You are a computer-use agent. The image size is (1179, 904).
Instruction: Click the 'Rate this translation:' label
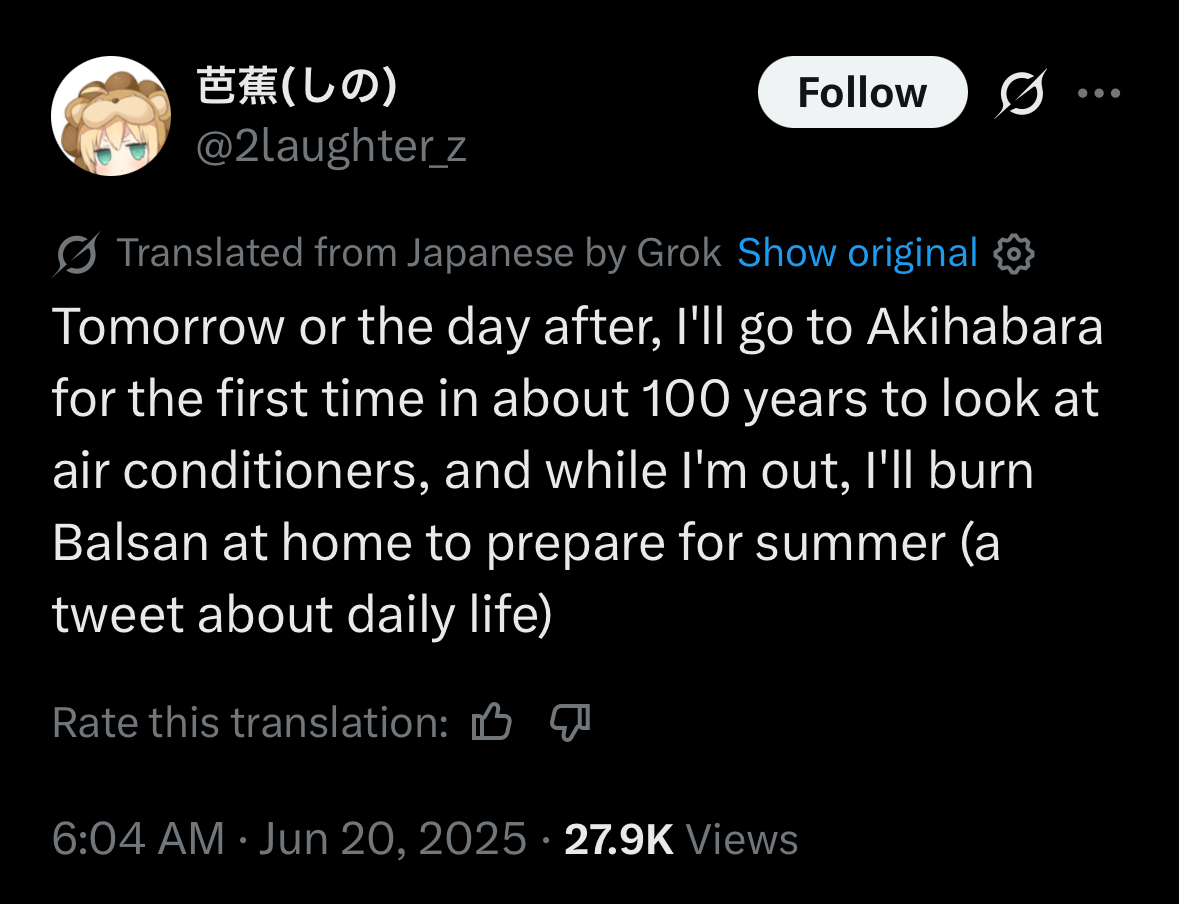[250, 722]
